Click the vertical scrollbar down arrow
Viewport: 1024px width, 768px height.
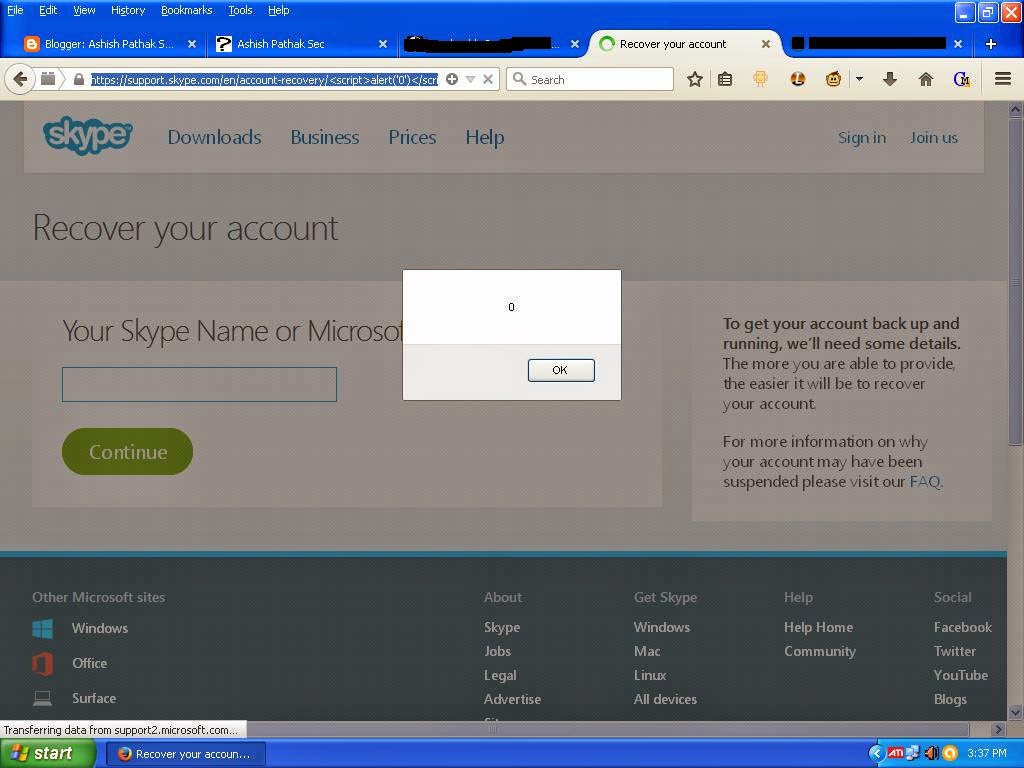[1015, 712]
